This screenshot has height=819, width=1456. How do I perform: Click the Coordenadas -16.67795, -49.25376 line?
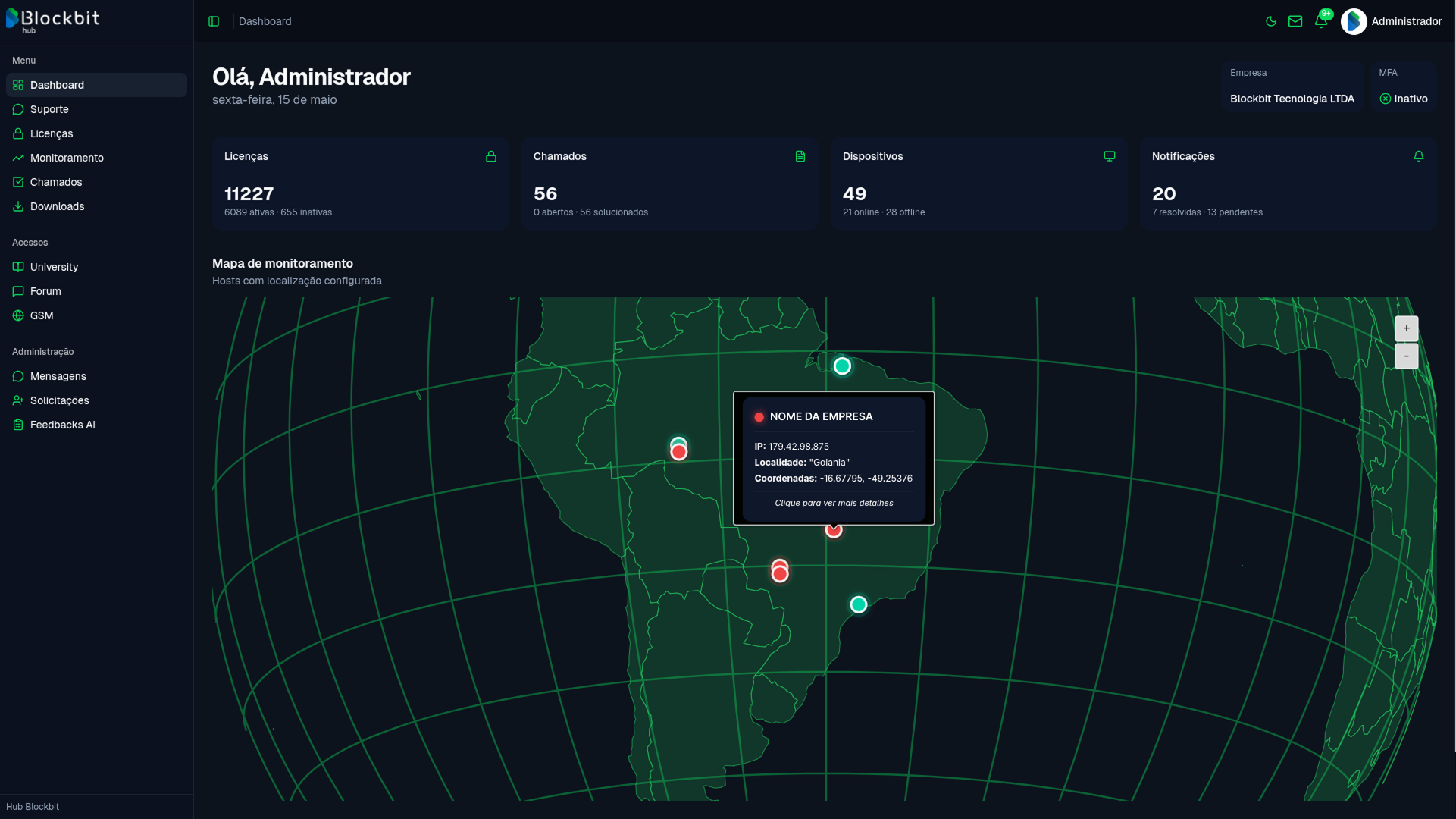(x=834, y=479)
